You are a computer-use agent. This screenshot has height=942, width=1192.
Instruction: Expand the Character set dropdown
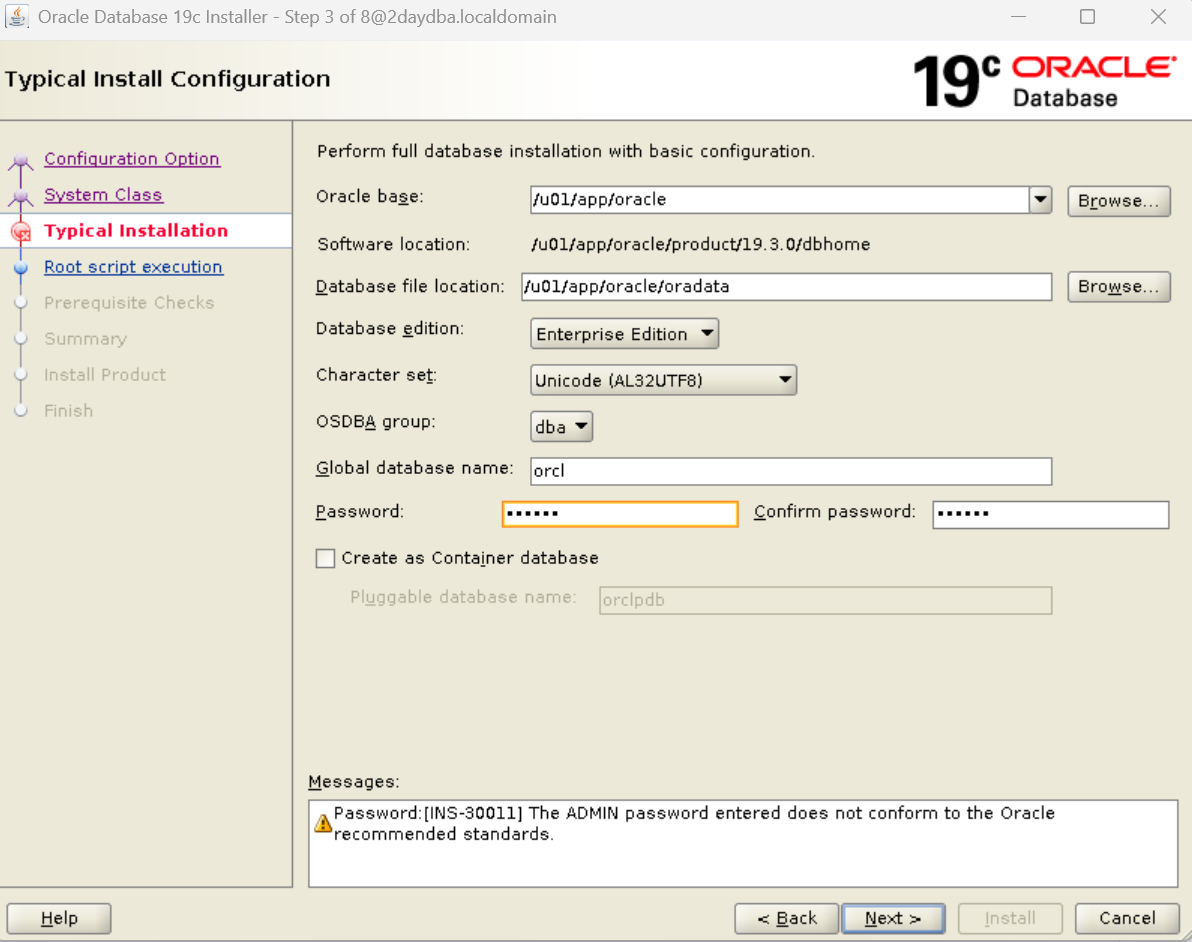[663, 380]
